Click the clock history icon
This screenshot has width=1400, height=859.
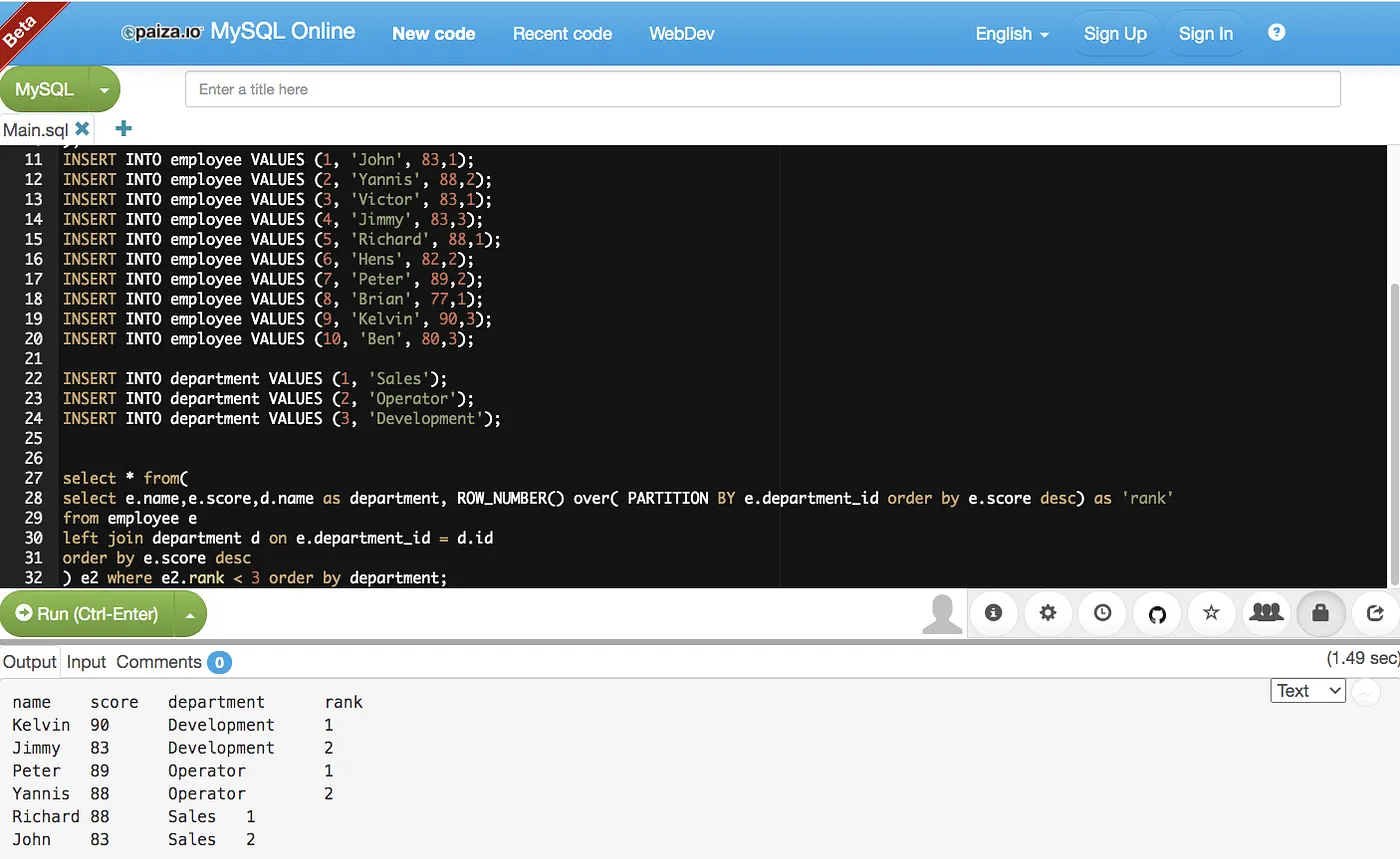tap(1102, 613)
